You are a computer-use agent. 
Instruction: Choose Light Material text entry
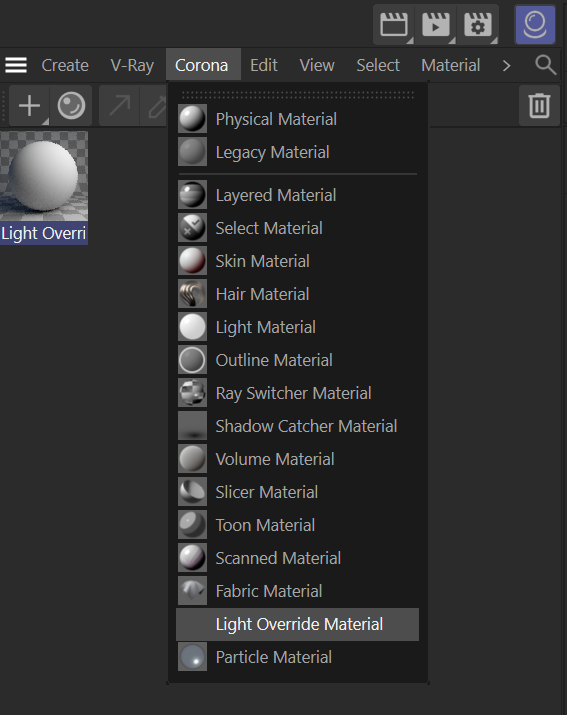pos(265,327)
